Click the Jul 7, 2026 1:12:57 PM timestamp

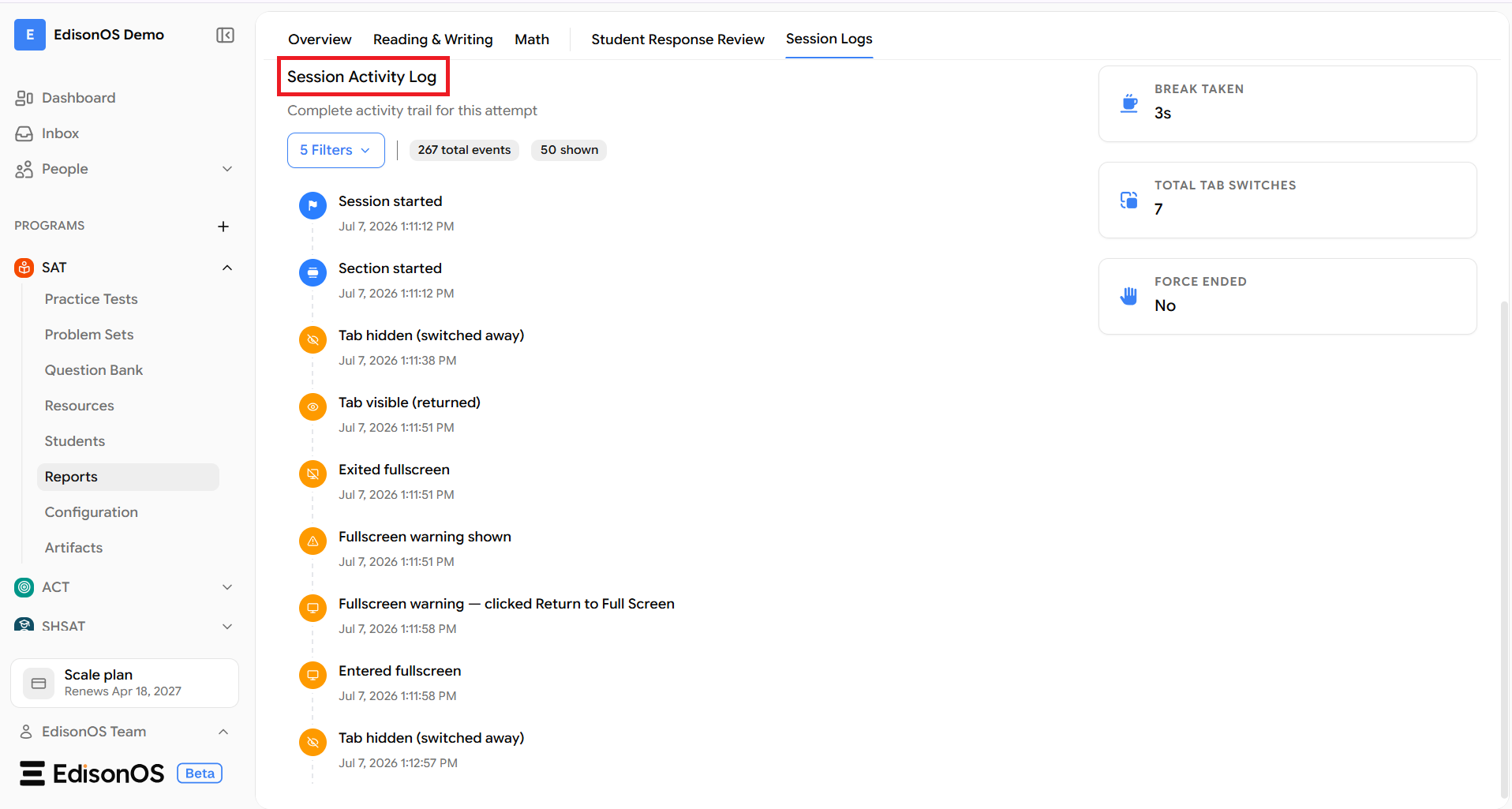(x=398, y=763)
